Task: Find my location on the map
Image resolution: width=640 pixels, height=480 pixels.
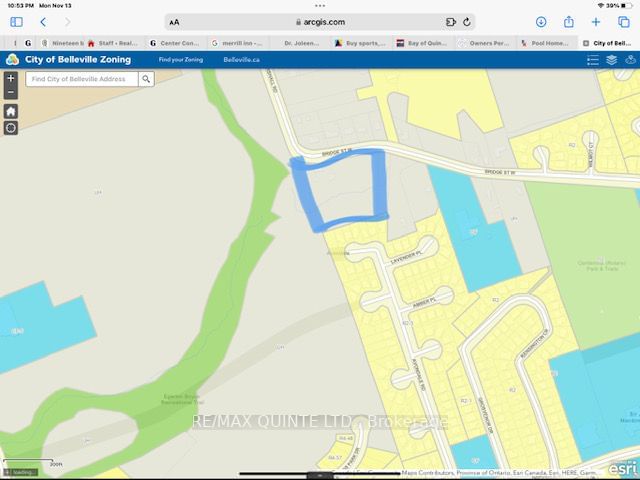Action: [11, 128]
